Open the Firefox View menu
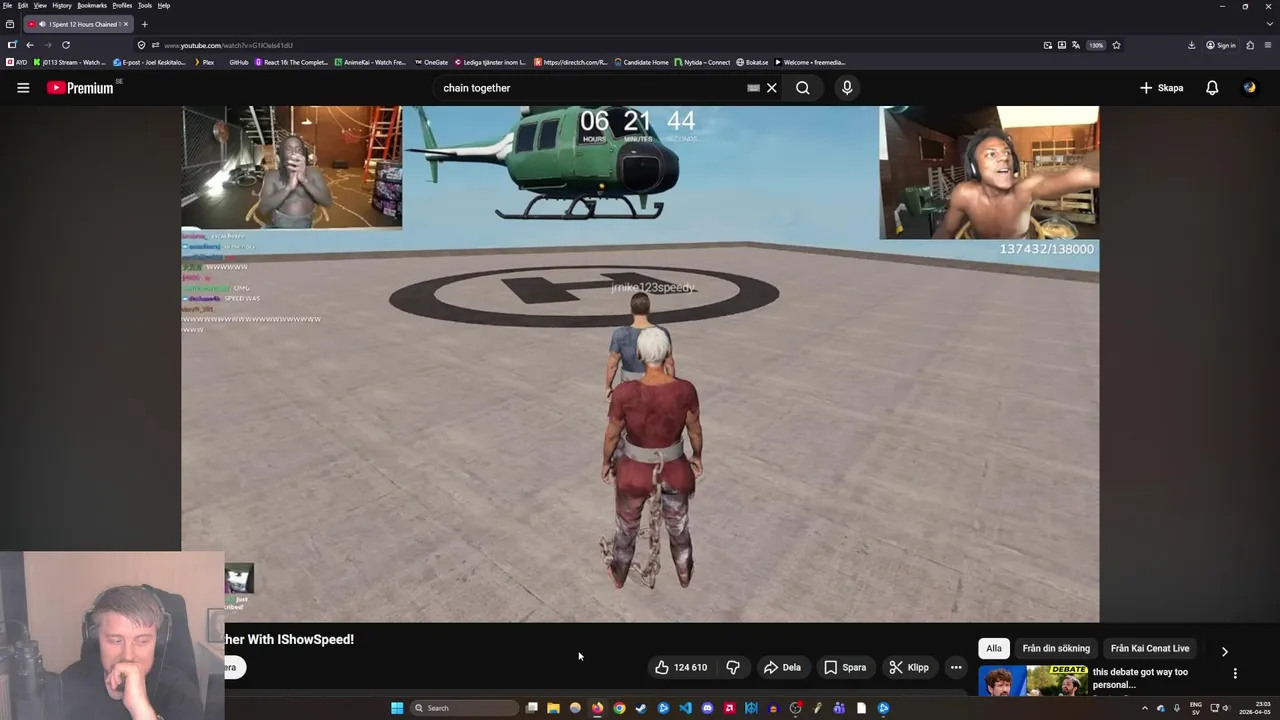This screenshot has height=720, width=1280. pos(40,5)
